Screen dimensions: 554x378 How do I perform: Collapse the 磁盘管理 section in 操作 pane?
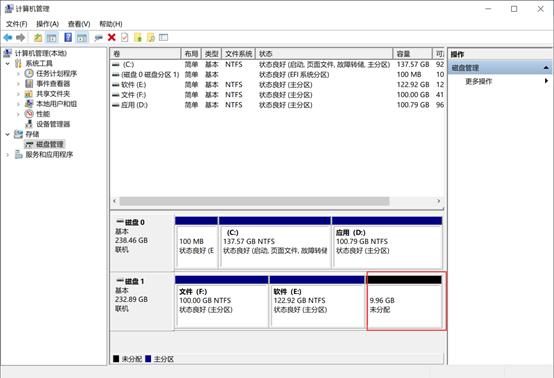tap(546, 67)
